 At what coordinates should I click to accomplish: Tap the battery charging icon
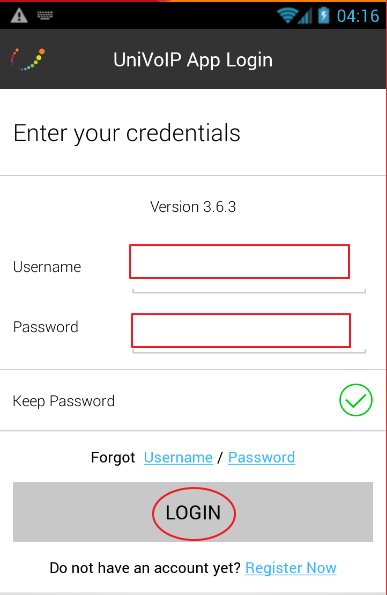[324, 16]
